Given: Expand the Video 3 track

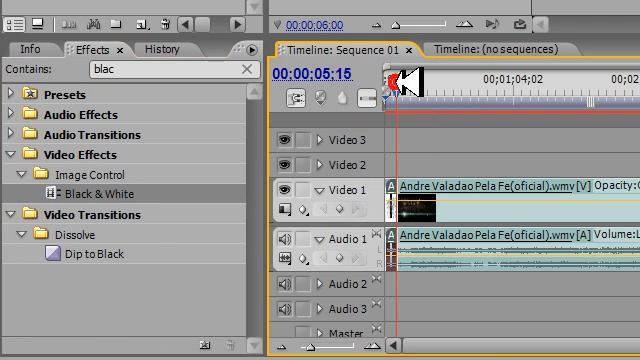Looking at the screenshot, I should 320,140.
